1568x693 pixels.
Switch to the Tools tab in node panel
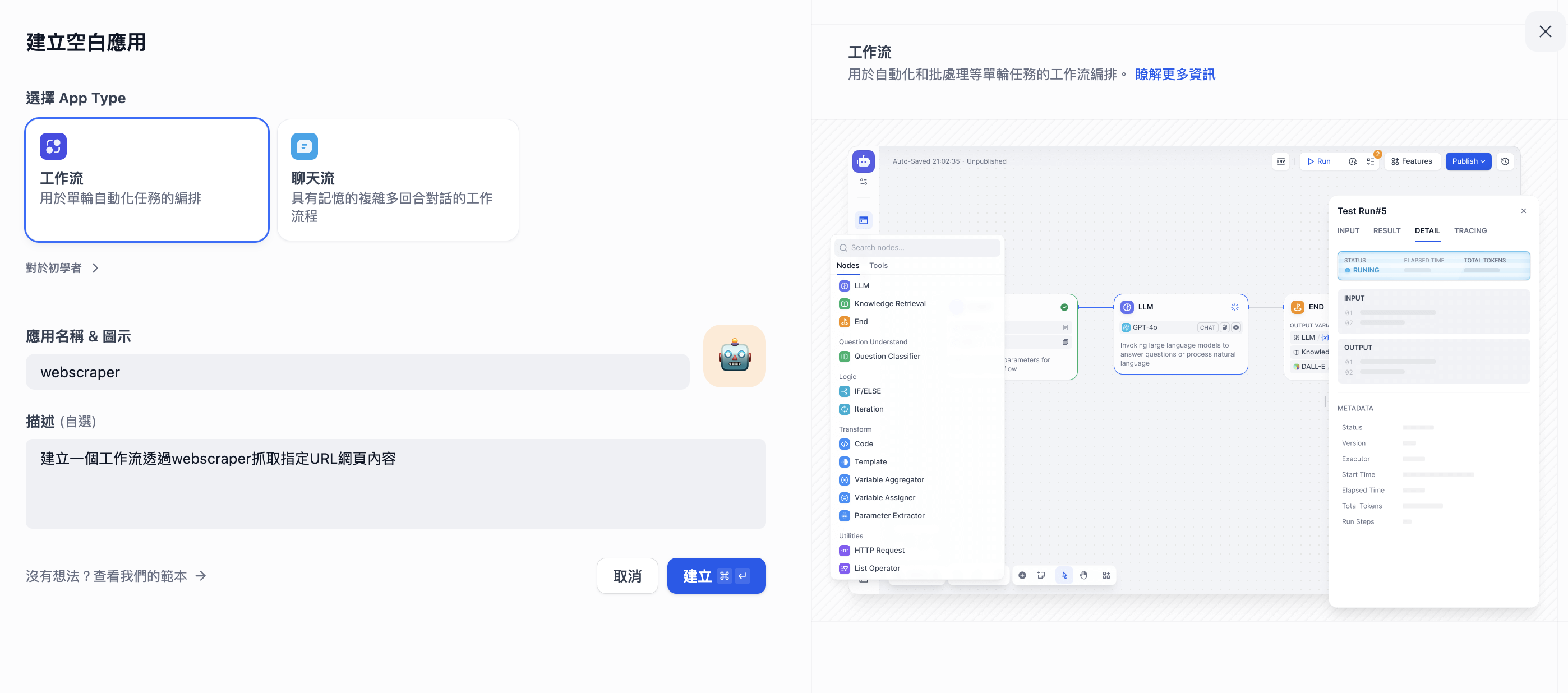(x=878, y=265)
